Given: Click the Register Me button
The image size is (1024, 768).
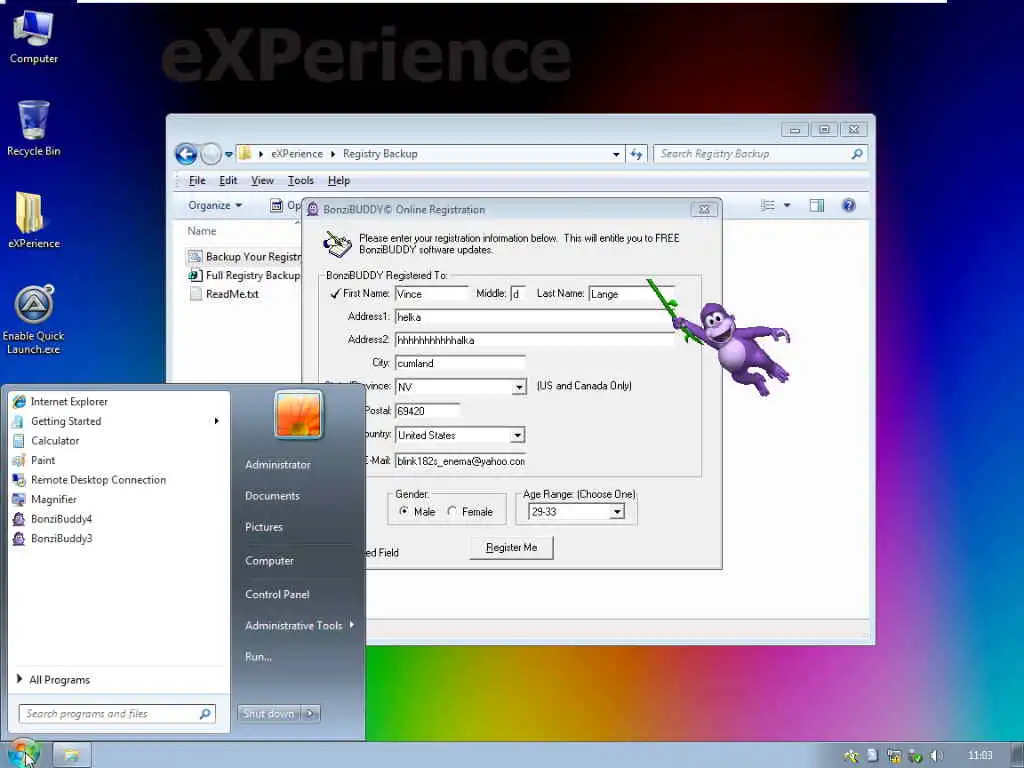Looking at the screenshot, I should click(x=511, y=548).
